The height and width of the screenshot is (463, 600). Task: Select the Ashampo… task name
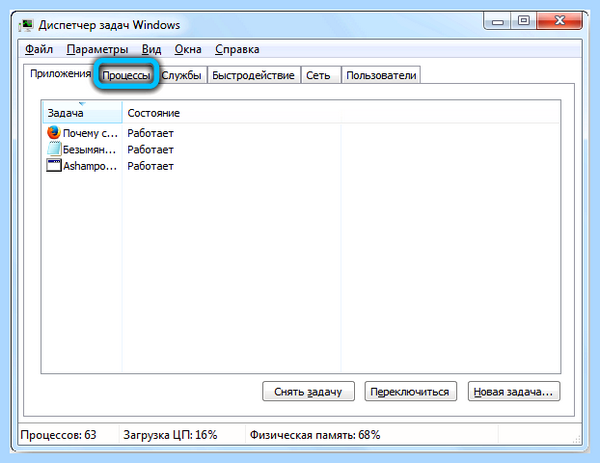click(90, 166)
